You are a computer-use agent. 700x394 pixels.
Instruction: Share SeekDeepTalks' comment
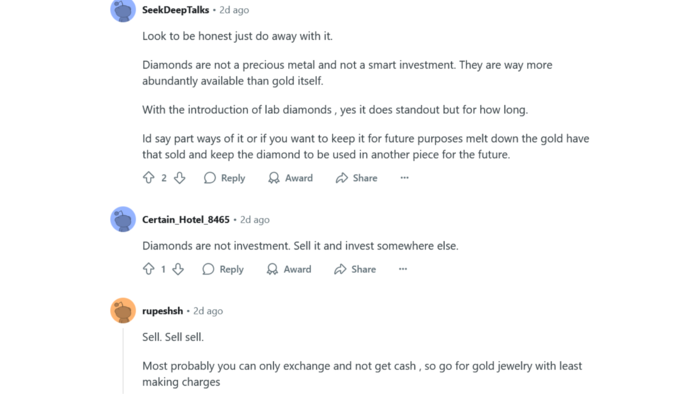point(356,178)
